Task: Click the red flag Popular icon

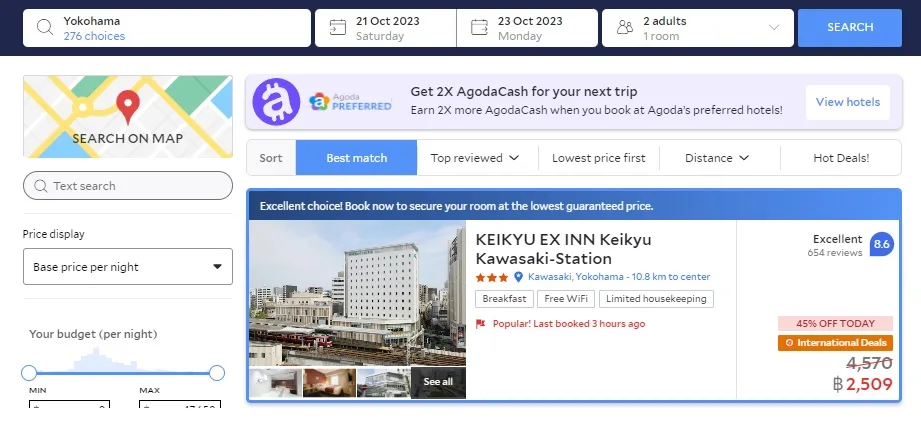Action: [x=480, y=323]
